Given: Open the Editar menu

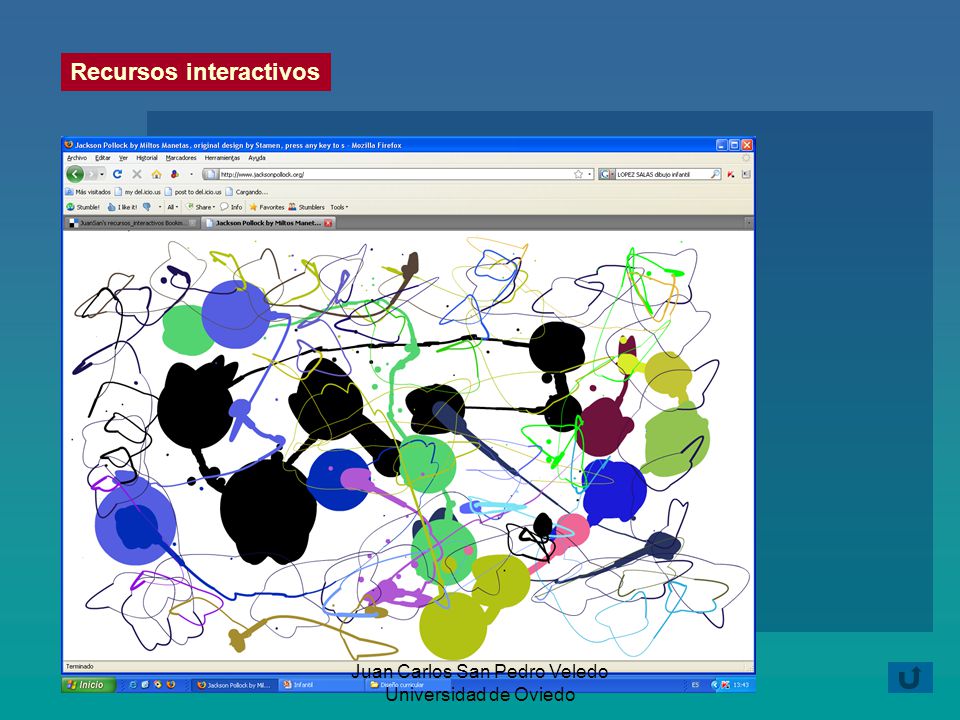Looking at the screenshot, I should click(102, 158).
